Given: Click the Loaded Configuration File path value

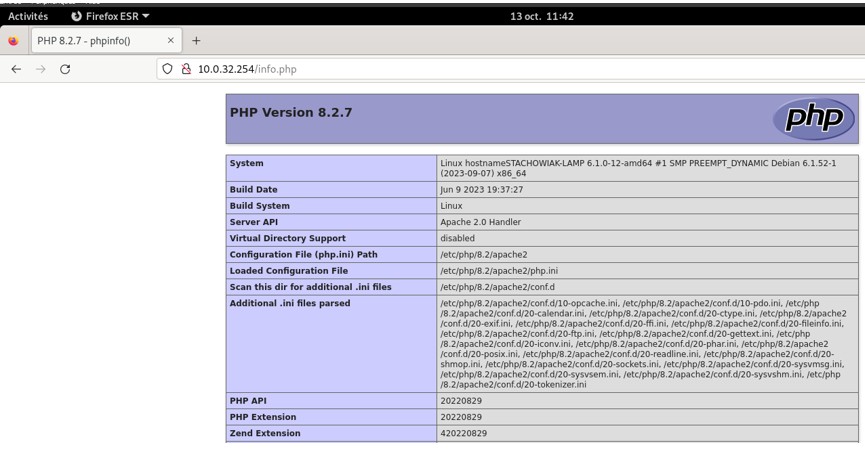Looking at the screenshot, I should (x=499, y=271).
